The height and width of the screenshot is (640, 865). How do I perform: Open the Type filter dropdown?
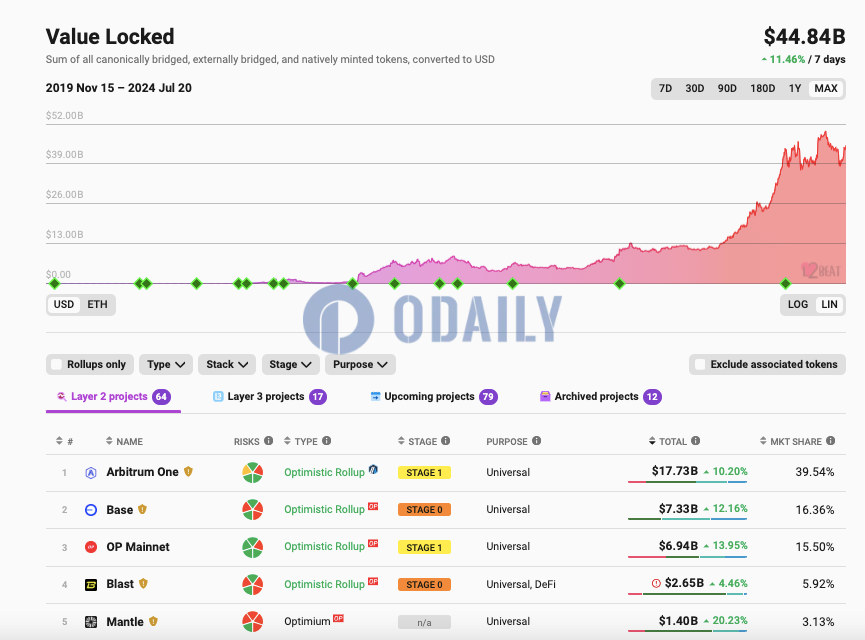pyautogui.click(x=166, y=364)
